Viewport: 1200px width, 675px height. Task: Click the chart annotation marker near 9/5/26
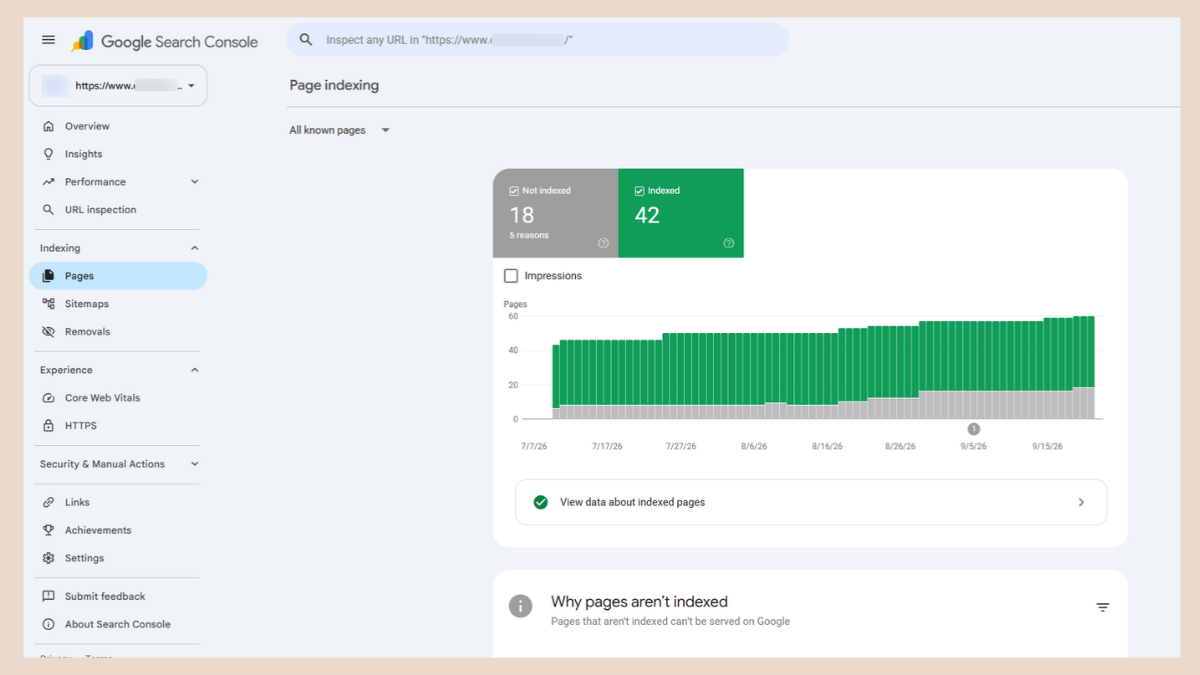(x=974, y=429)
